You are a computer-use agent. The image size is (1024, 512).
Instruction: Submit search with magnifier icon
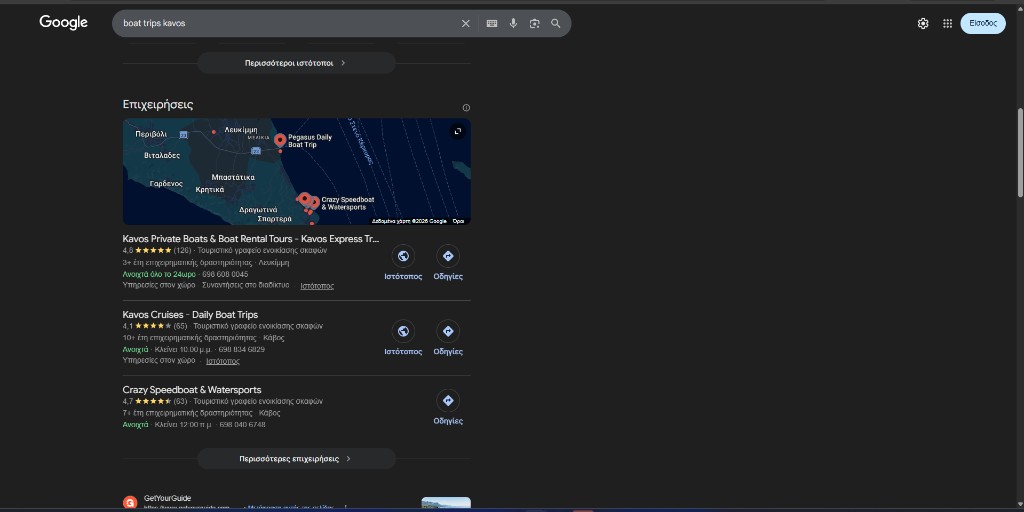556,24
